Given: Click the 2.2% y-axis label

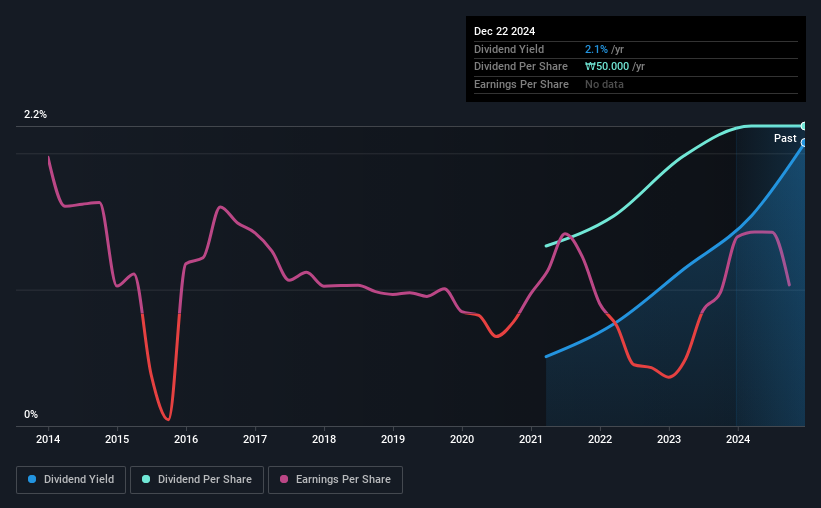Looking at the screenshot, I should coord(35,114).
